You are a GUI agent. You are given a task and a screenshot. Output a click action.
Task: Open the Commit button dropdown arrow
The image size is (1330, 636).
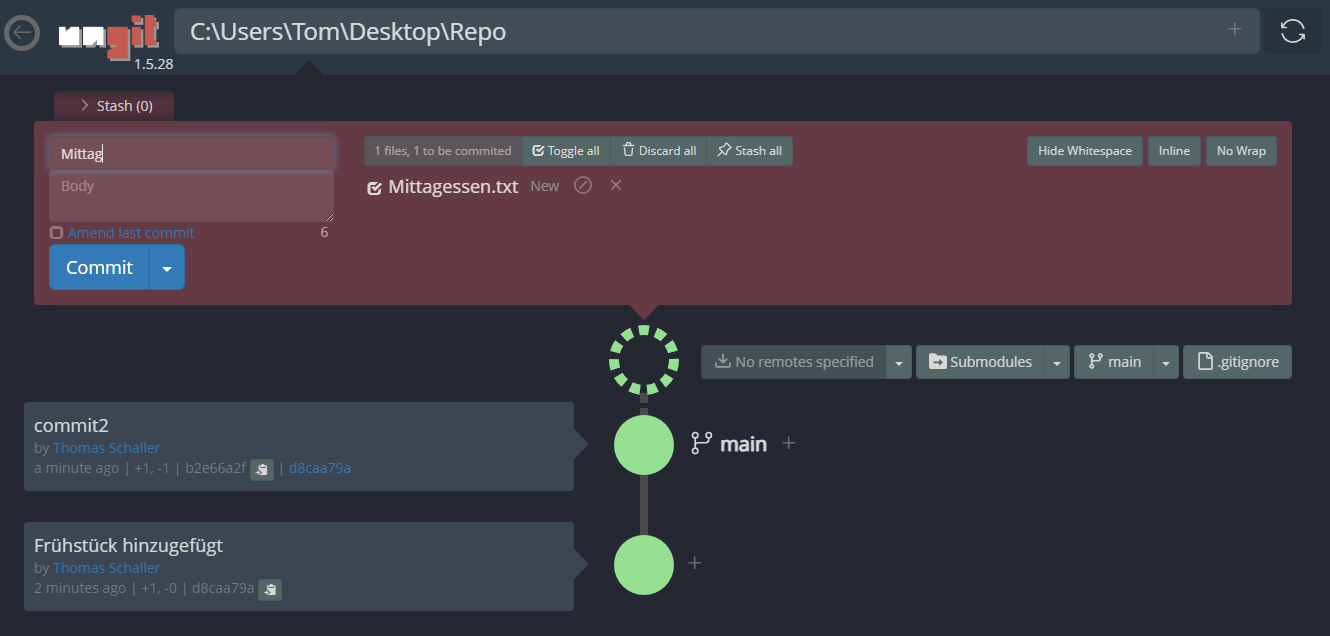tap(167, 268)
